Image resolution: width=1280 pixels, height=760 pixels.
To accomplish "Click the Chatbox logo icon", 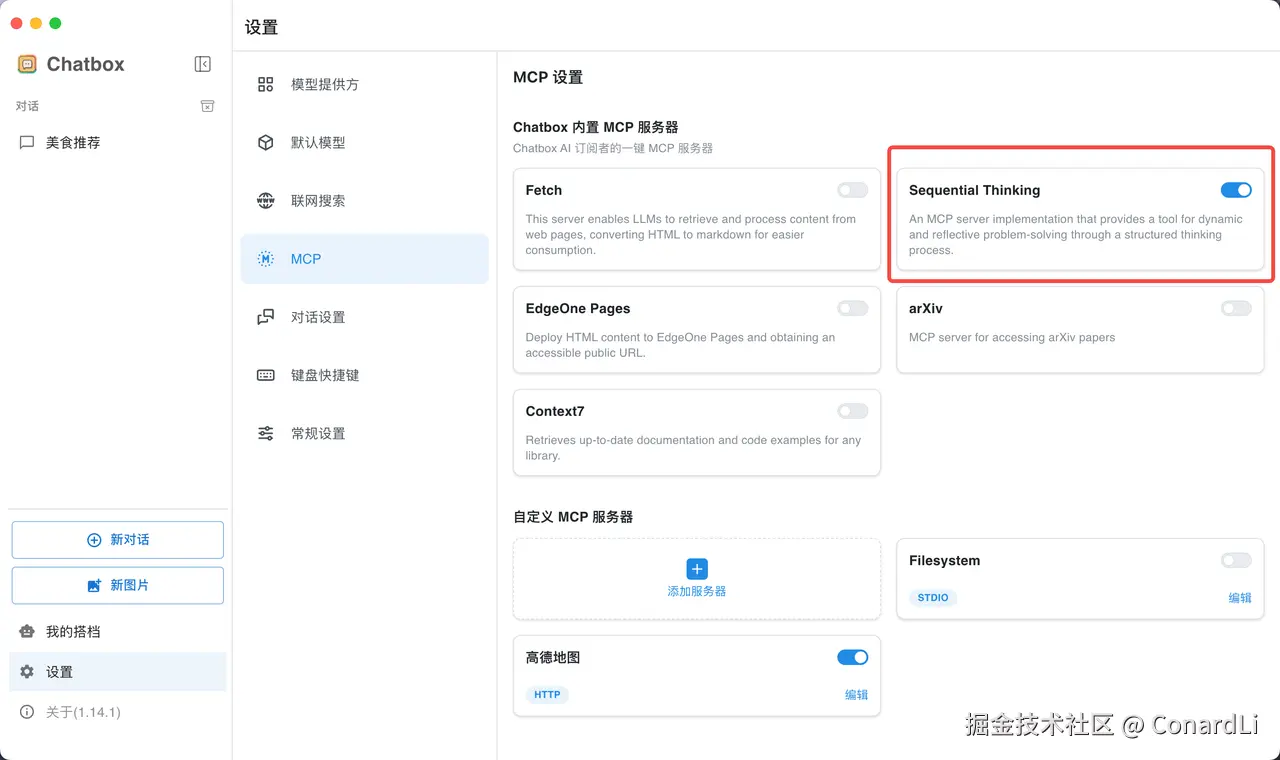I will point(27,64).
